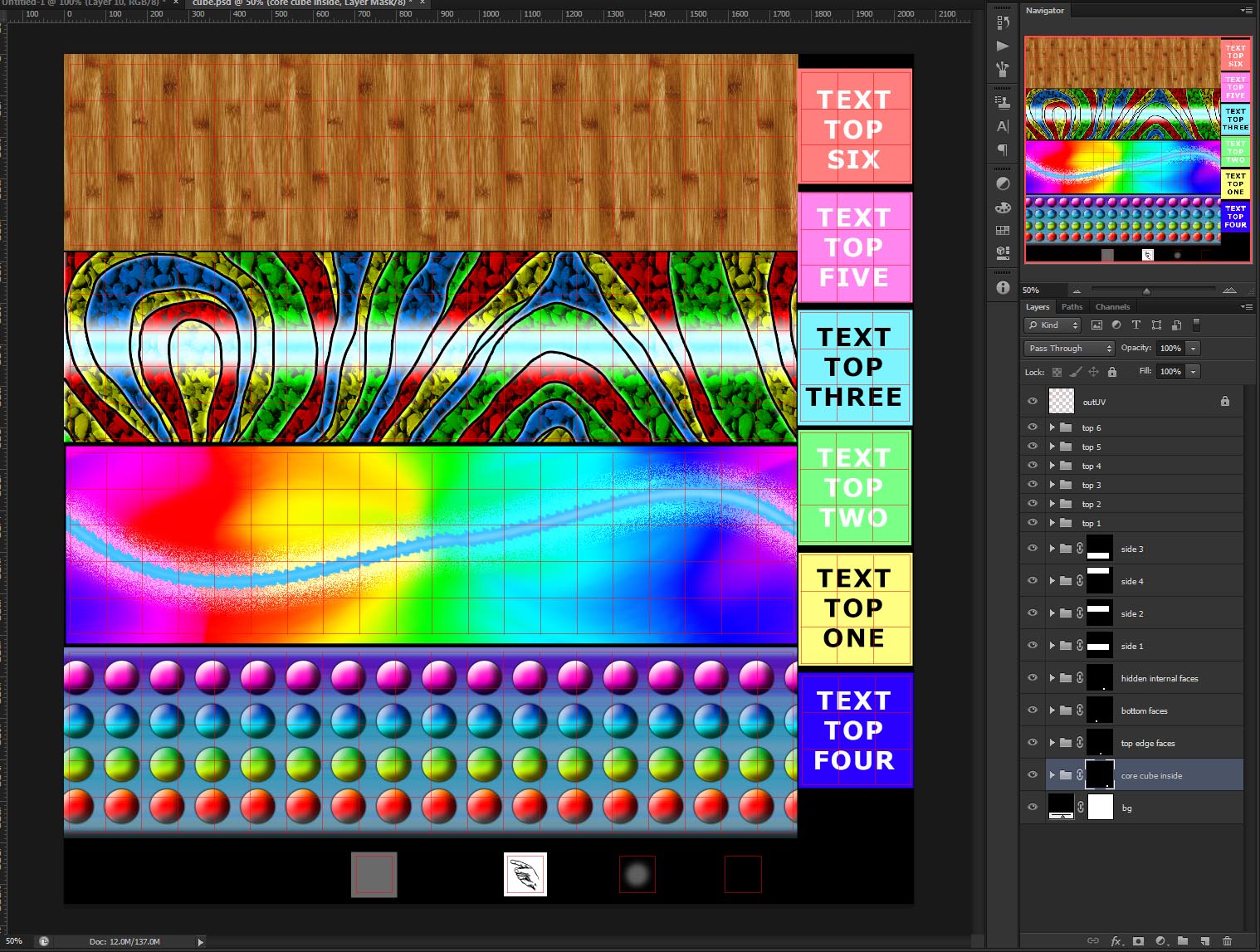The image size is (1260, 952).
Task: Create new fill or adjustment layer icon
Action: click(x=1161, y=940)
